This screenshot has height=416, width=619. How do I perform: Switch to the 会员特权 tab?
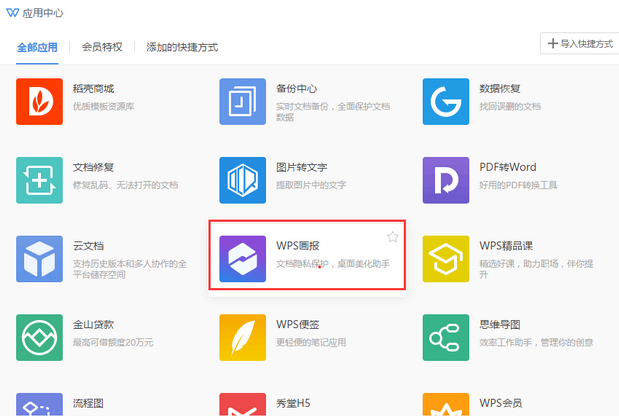click(102, 47)
